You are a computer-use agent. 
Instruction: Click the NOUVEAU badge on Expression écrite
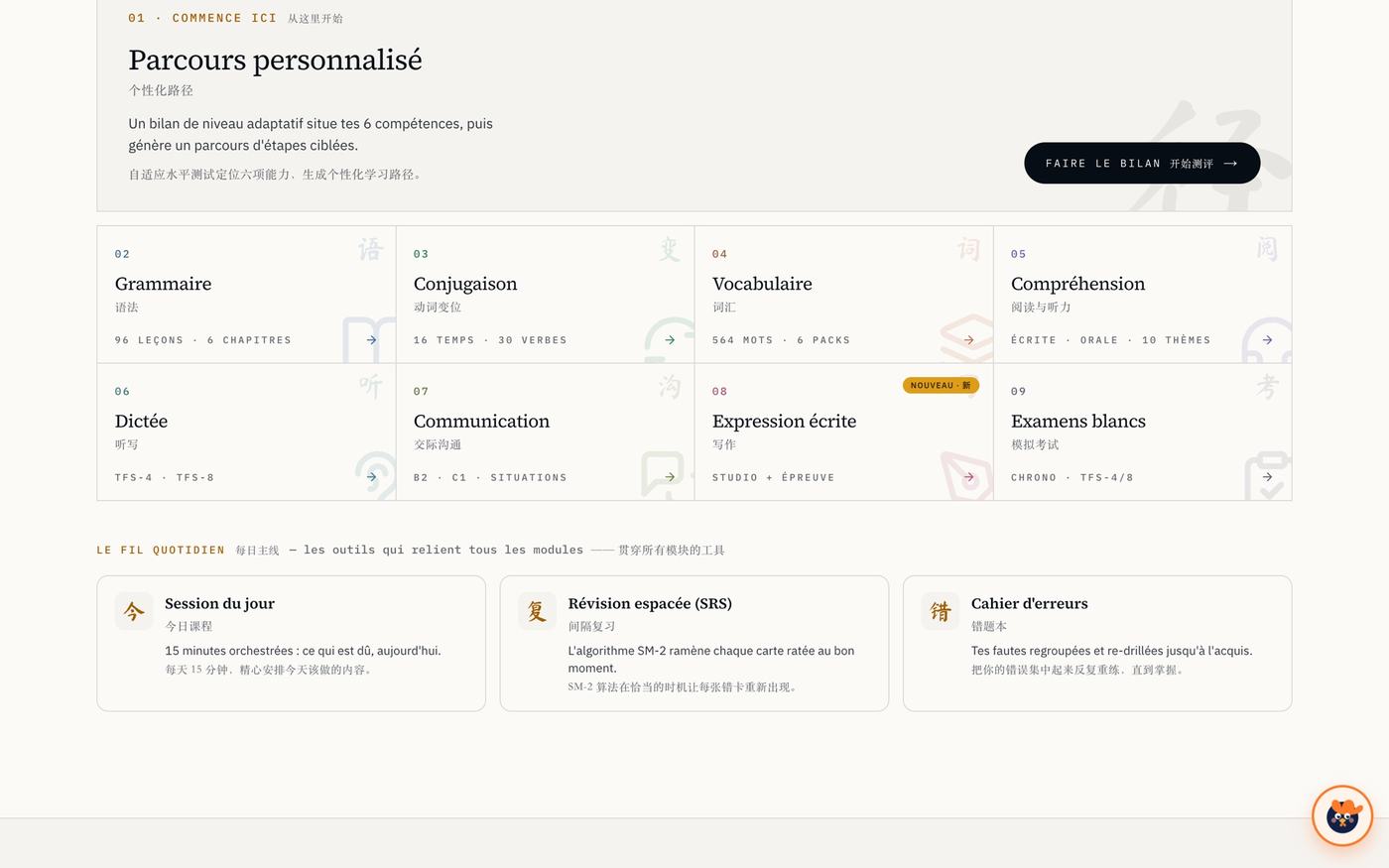[x=941, y=385]
